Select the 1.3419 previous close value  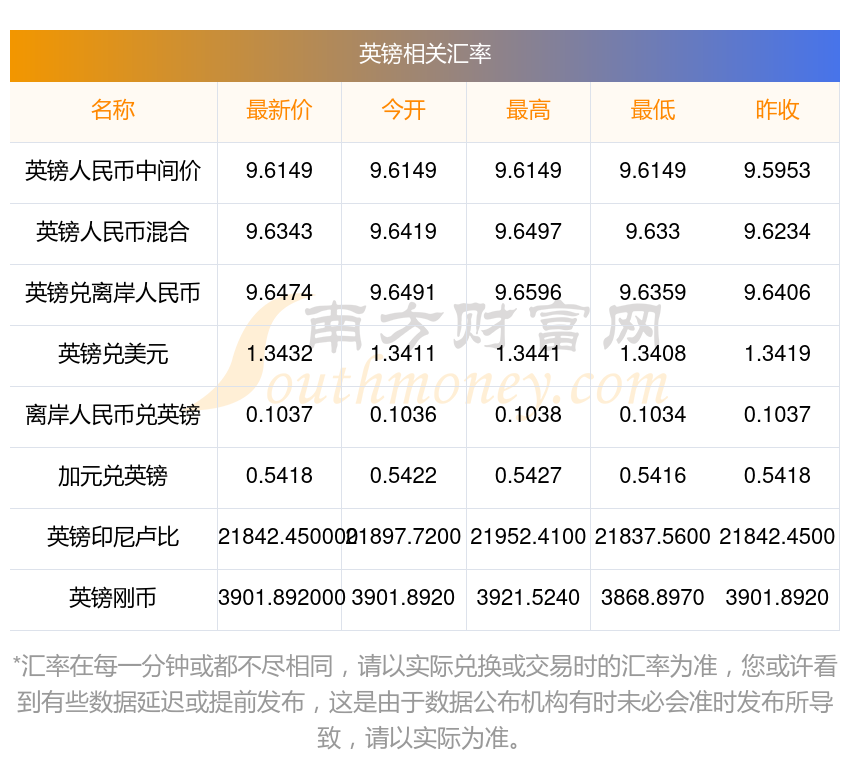pos(777,354)
